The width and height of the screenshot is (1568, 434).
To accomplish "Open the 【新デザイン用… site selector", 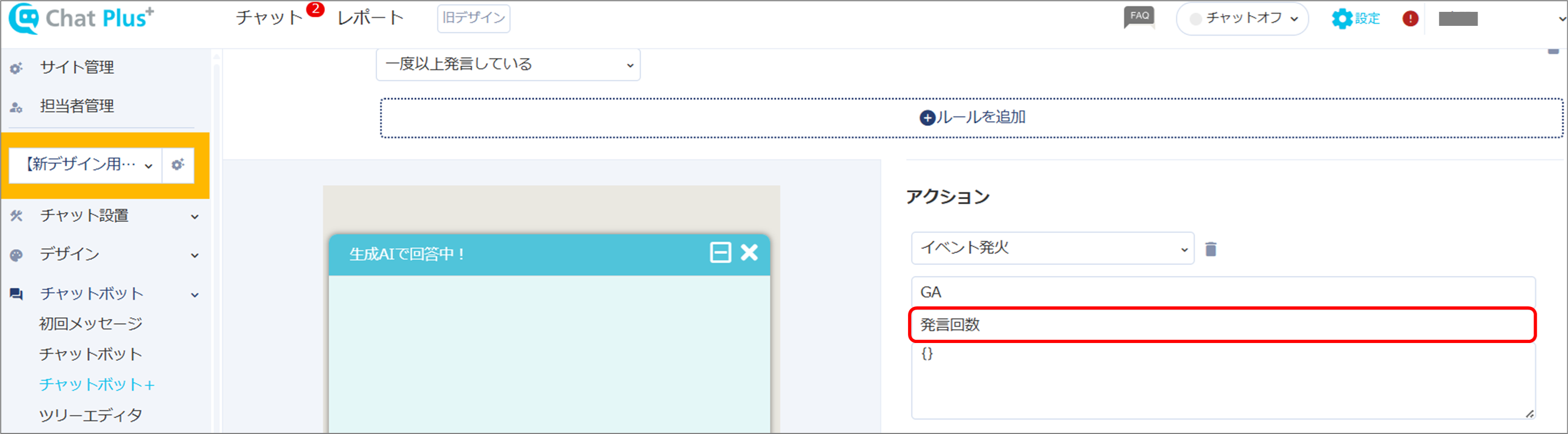I will click(x=86, y=165).
